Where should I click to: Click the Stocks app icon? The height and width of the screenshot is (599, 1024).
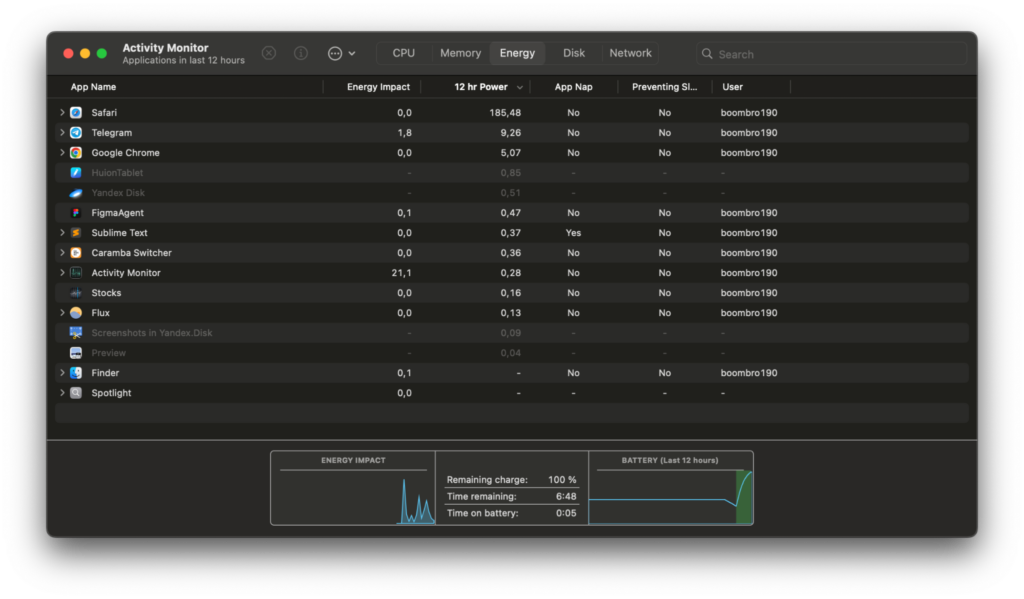point(76,293)
